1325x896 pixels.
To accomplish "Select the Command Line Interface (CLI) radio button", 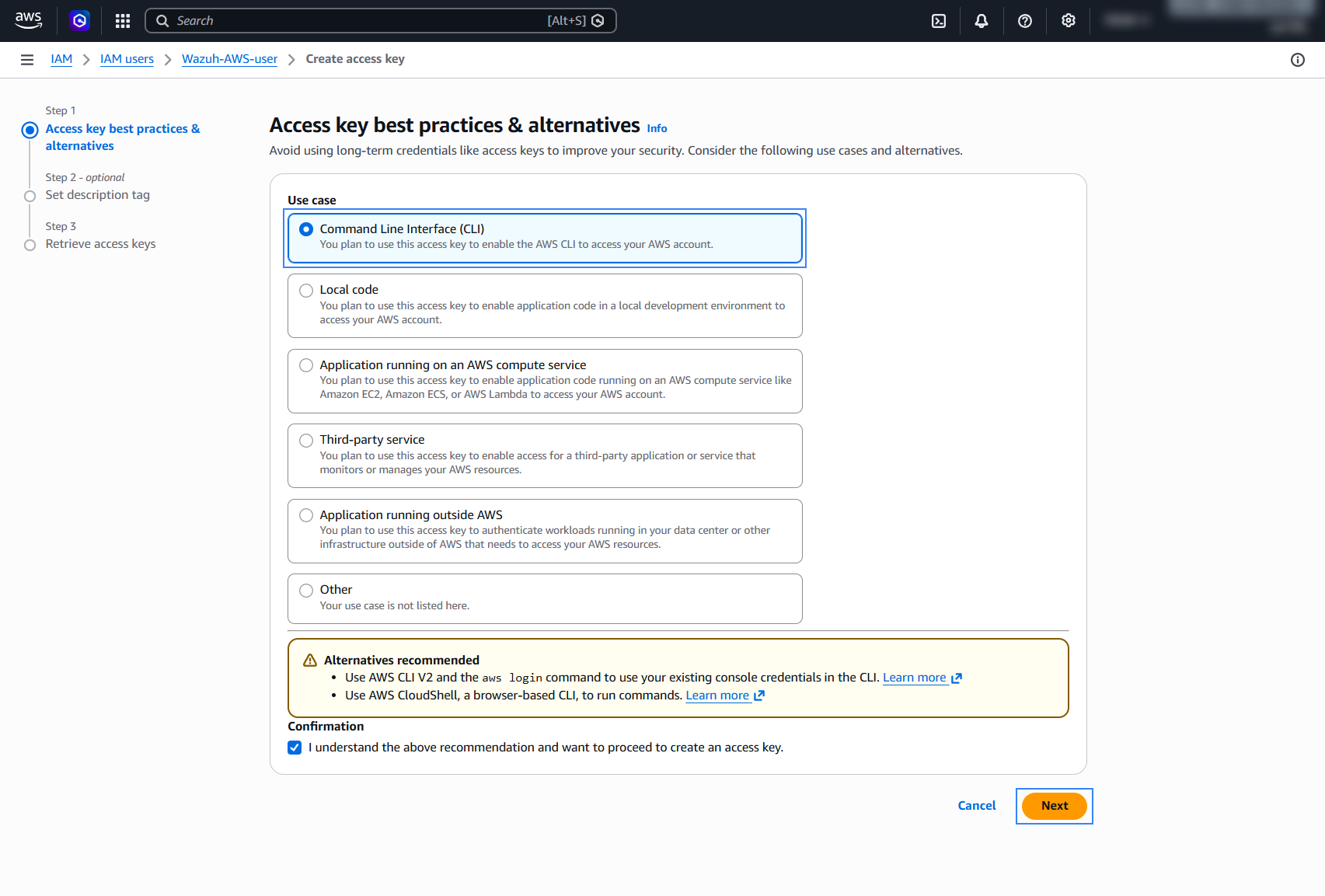I will [306, 229].
